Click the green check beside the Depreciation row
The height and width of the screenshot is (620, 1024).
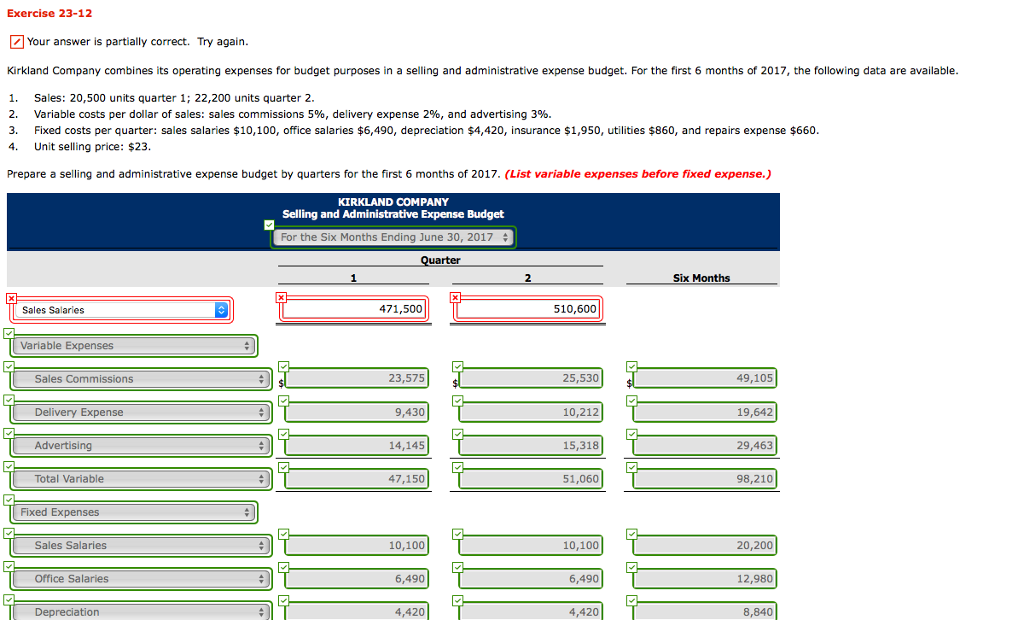coord(10,598)
